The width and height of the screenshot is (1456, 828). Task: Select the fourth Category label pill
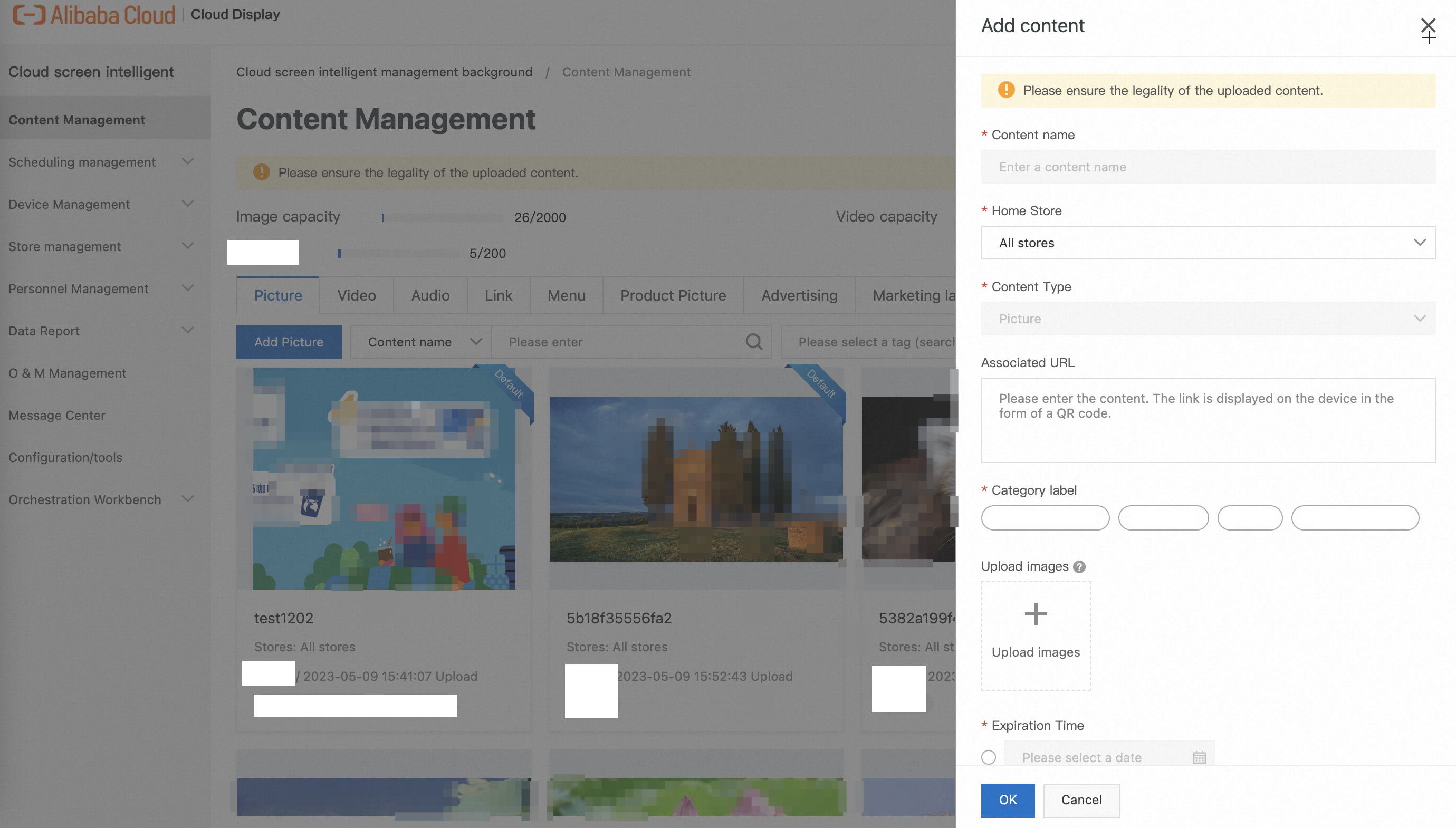point(1355,517)
